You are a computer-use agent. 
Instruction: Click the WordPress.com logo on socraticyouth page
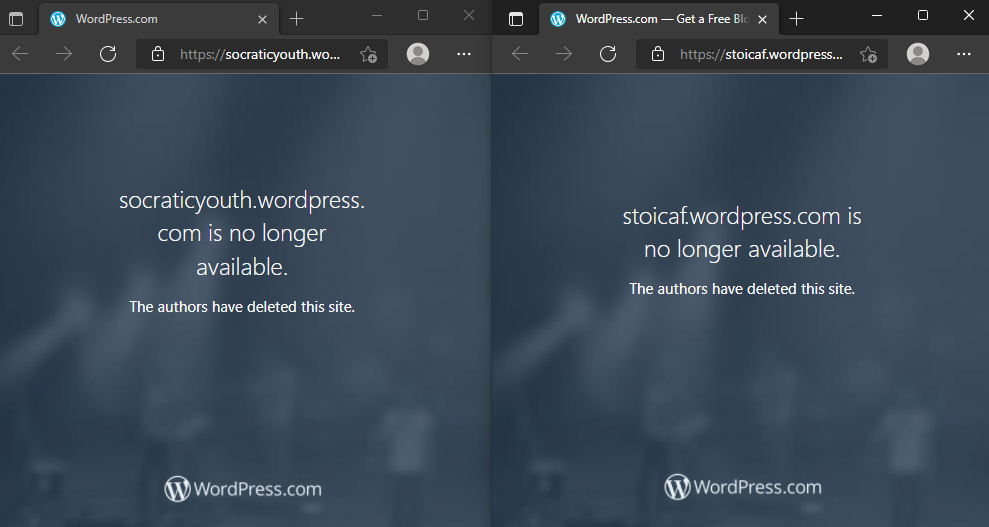(243, 489)
